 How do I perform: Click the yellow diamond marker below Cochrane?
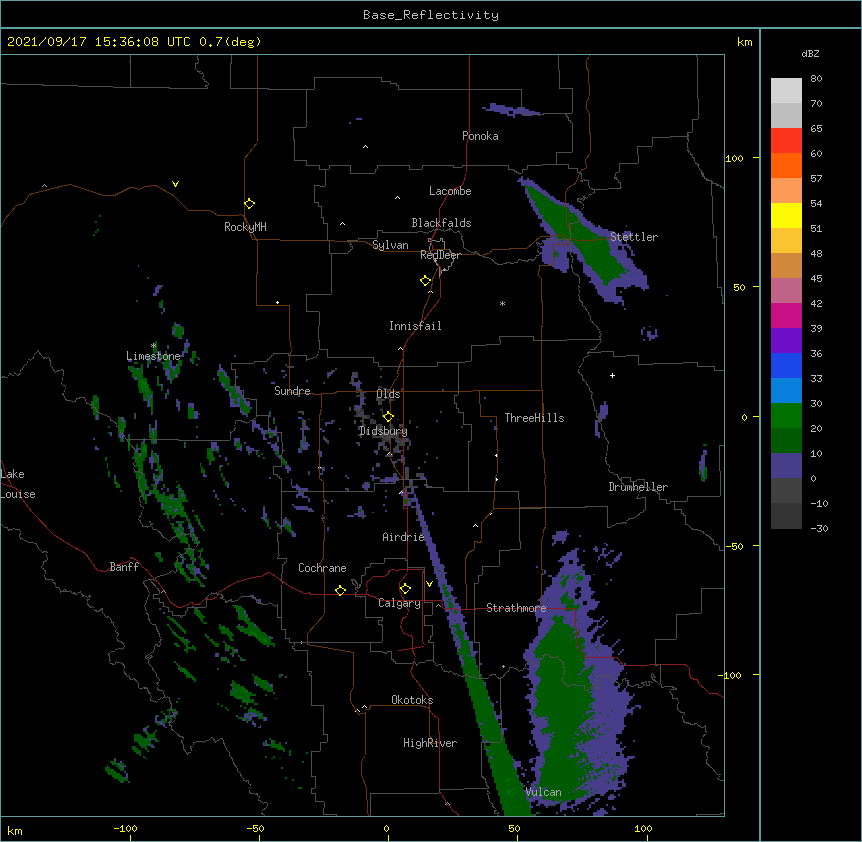pos(340,590)
